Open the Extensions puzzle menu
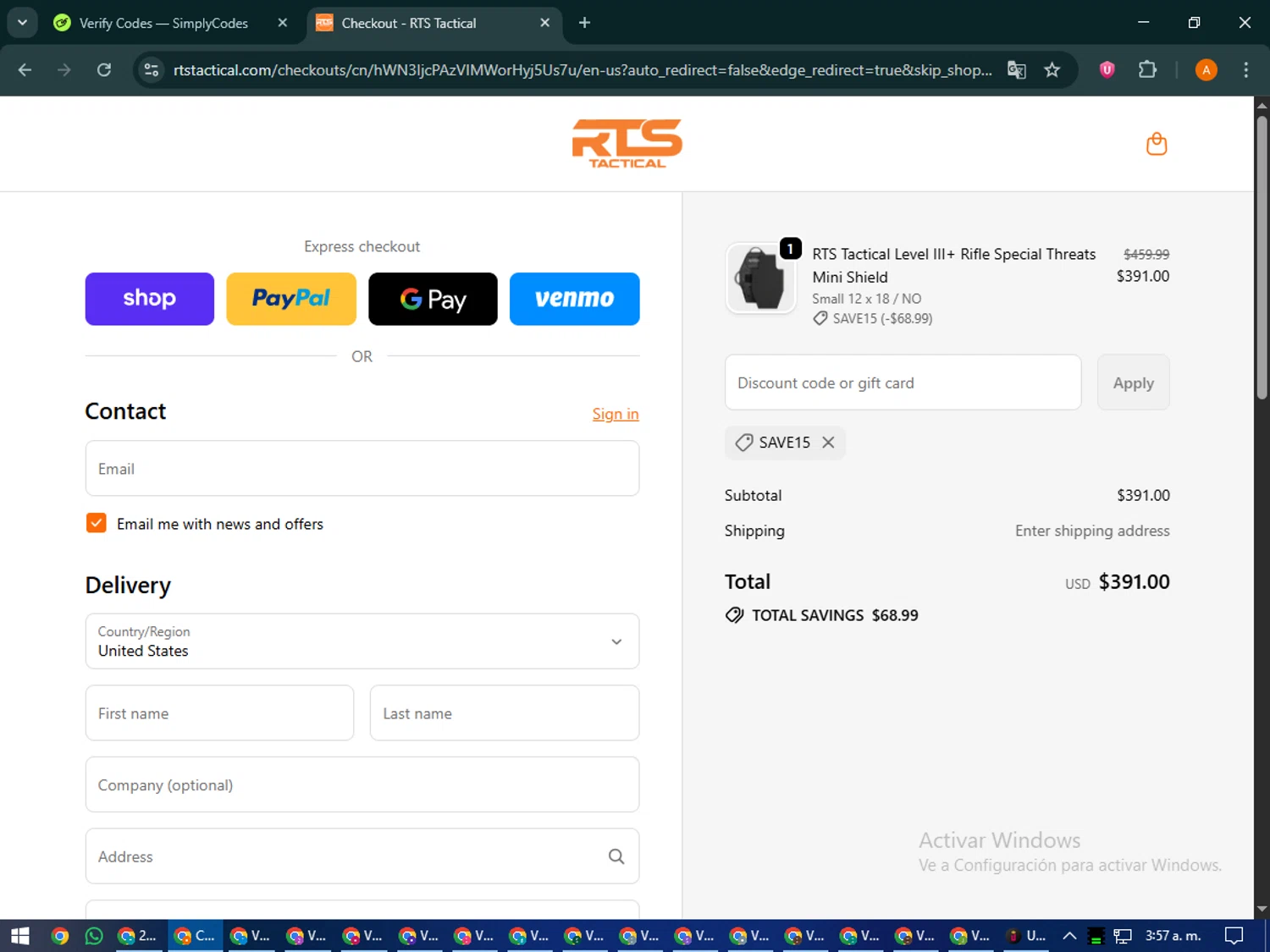 tap(1147, 69)
